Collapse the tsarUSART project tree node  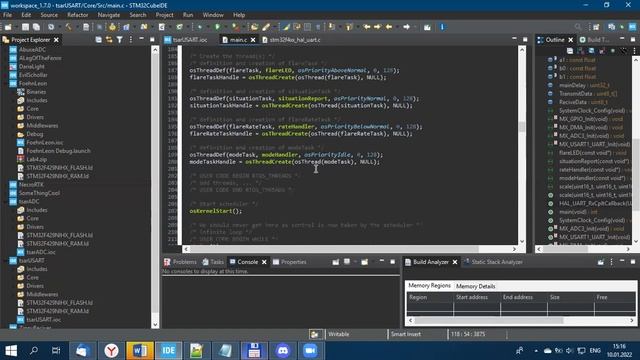pos(5,260)
